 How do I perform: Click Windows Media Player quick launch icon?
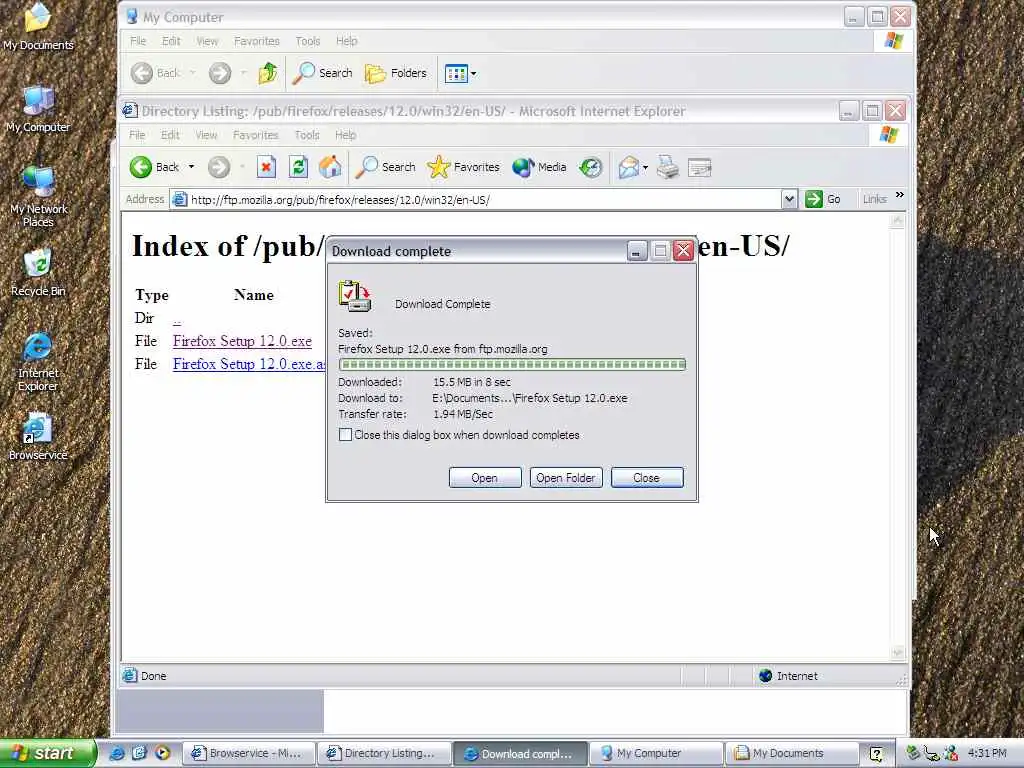coord(162,753)
